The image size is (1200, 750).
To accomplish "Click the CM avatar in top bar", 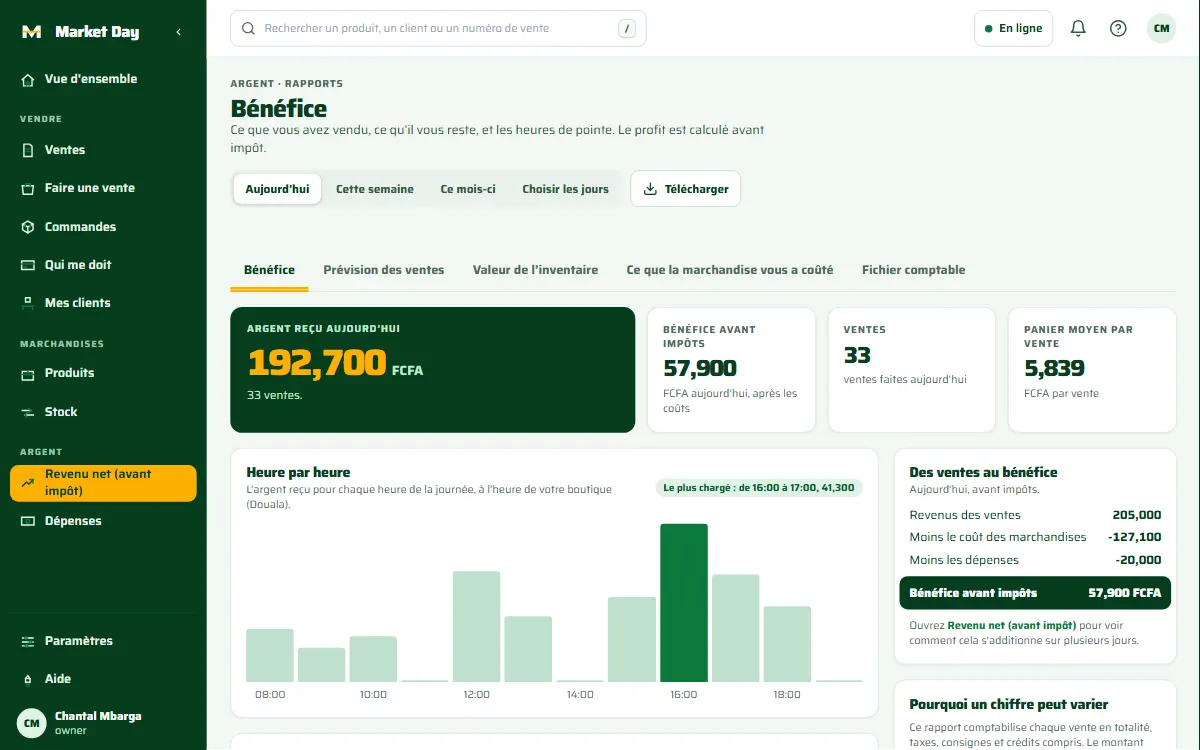I will pyautogui.click(x=1162, y=29).
